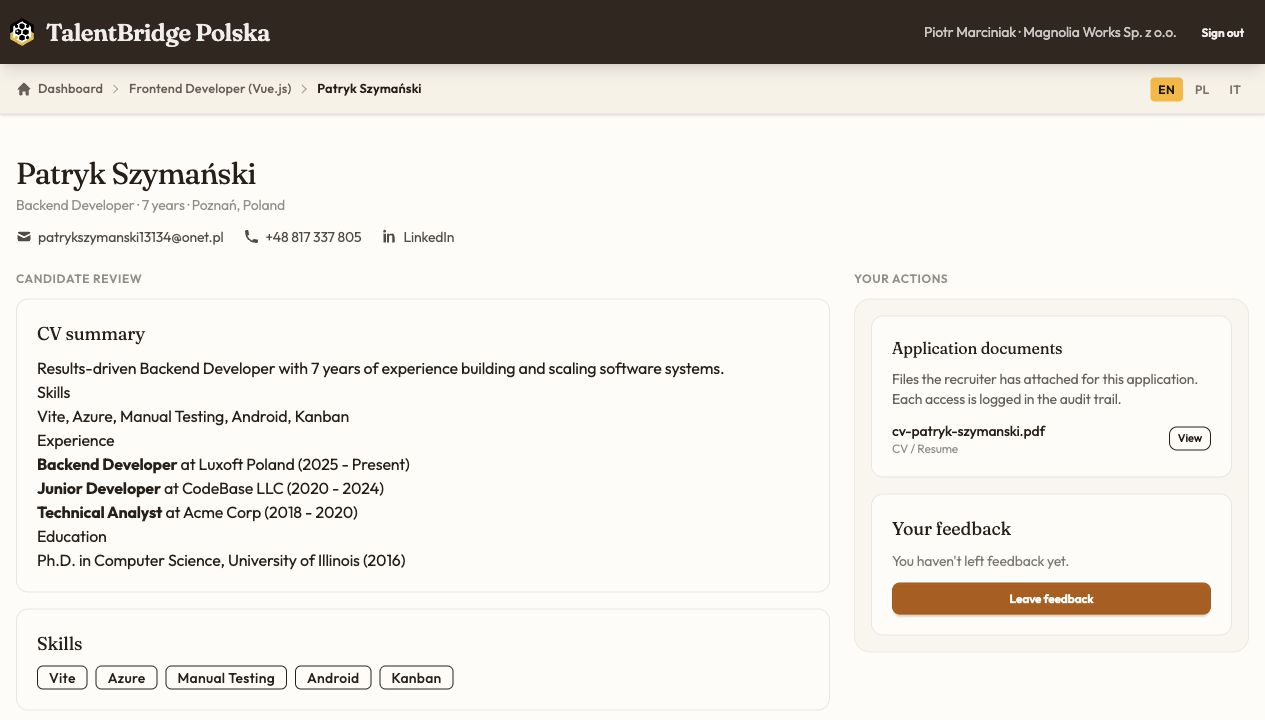Viewport: 1265px width, 720px height.
Task: Click the candidate email address
Action: coord(130,237)
